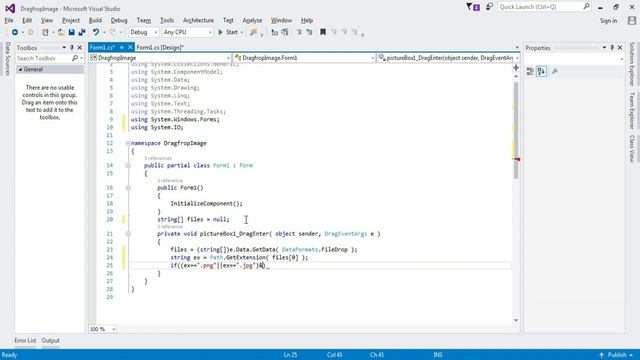Save the current file with Save icon
Image resolution: width=640 pixels, height=360 pixels.
(x=71, y=32)
